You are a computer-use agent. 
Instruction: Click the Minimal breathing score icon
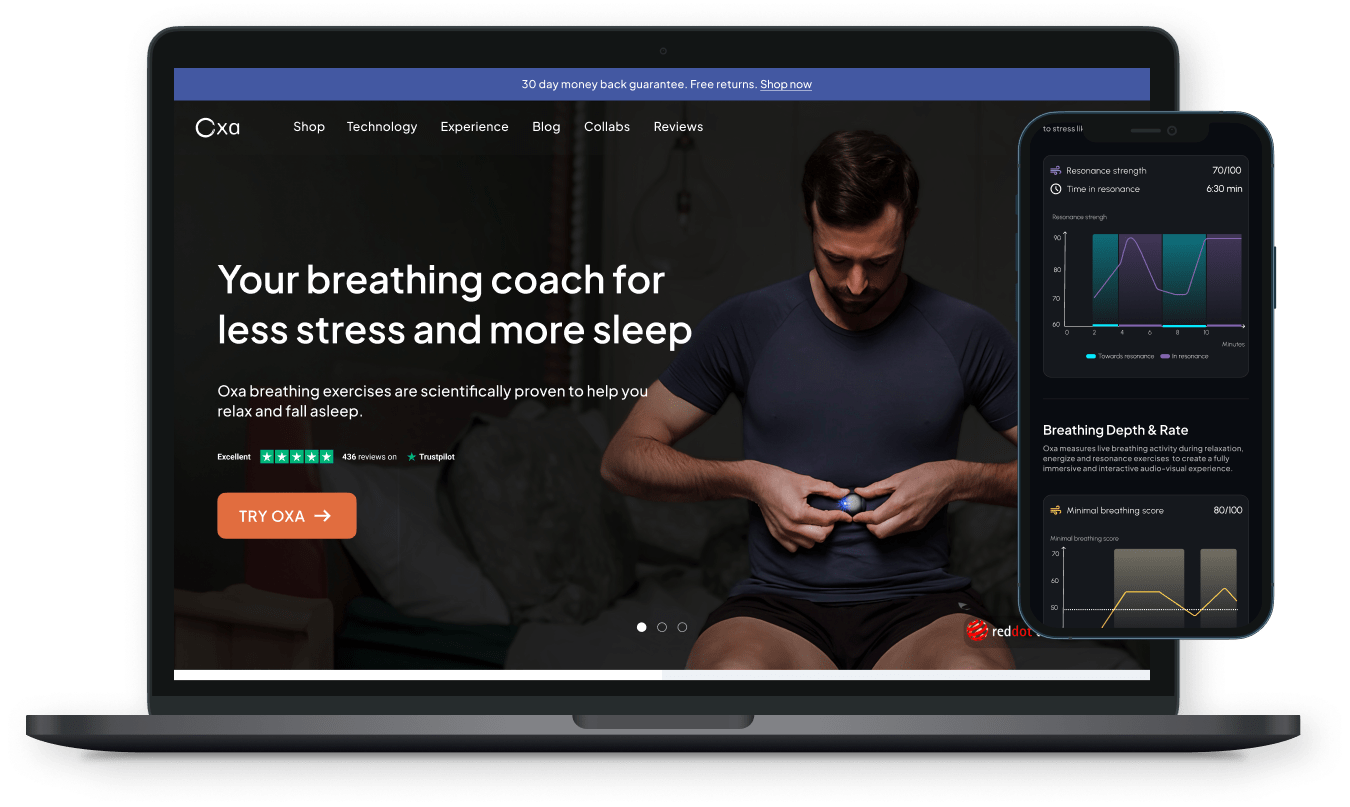coord(1056,511)
